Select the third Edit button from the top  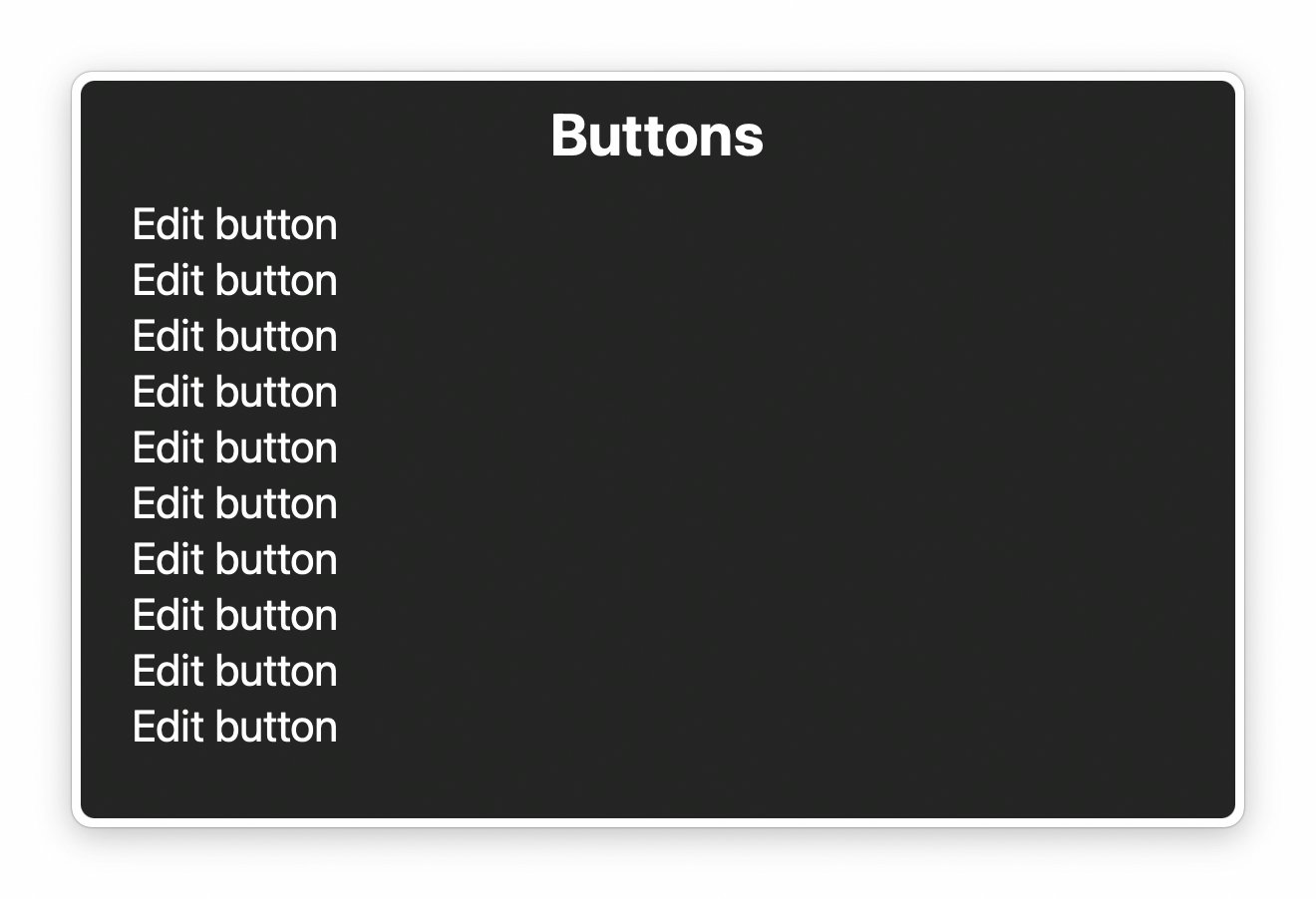(234, 337)
